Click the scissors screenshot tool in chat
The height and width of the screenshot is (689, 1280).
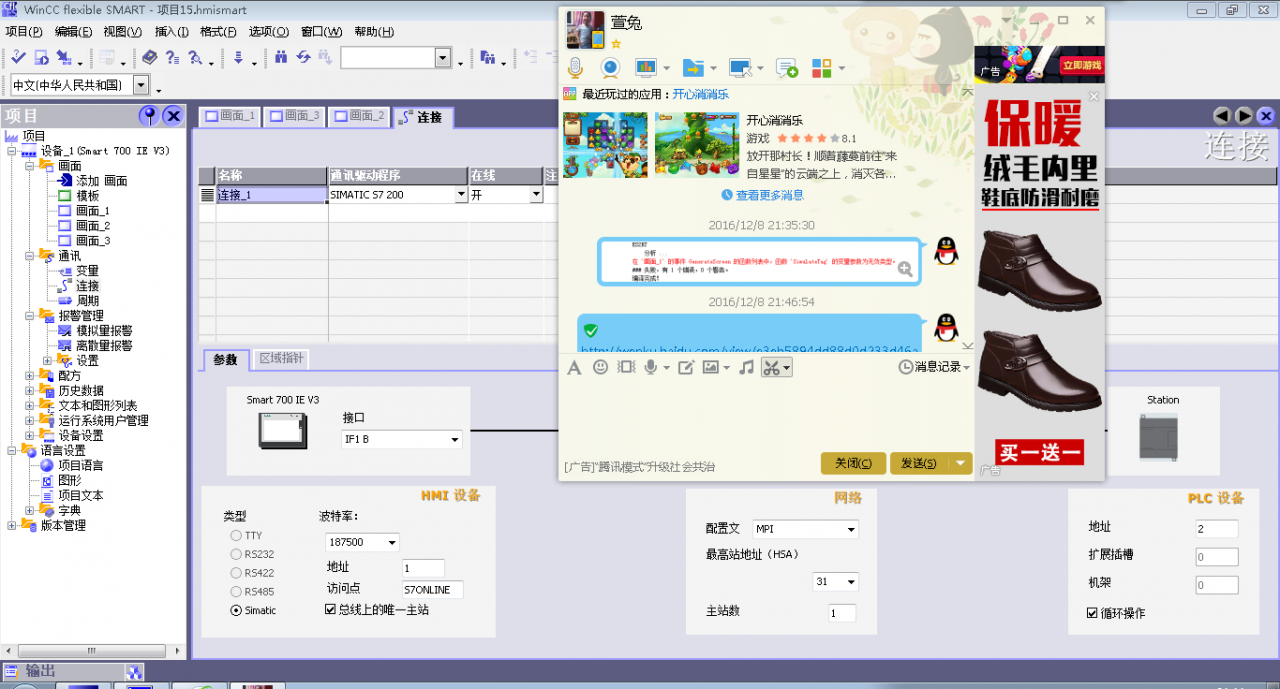click(770, 367)
